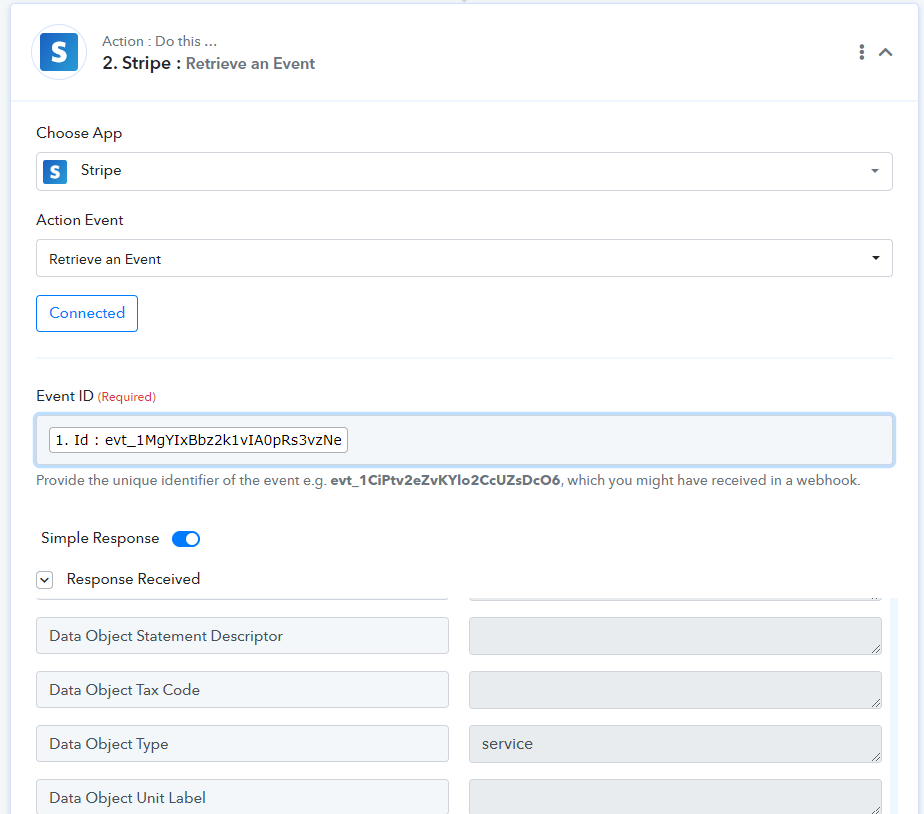Collapse the Response Received section

tap(44, 580)
